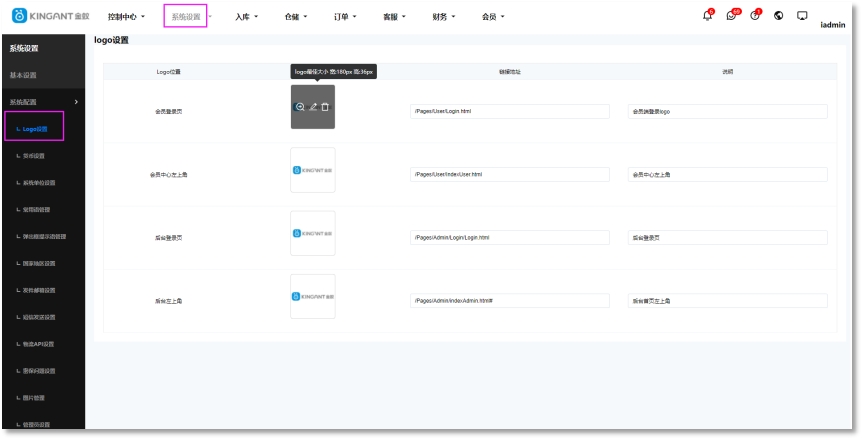Open the 入库 dropdown menu
This screenshot has height=438, width=862.
tap(246, 17)
